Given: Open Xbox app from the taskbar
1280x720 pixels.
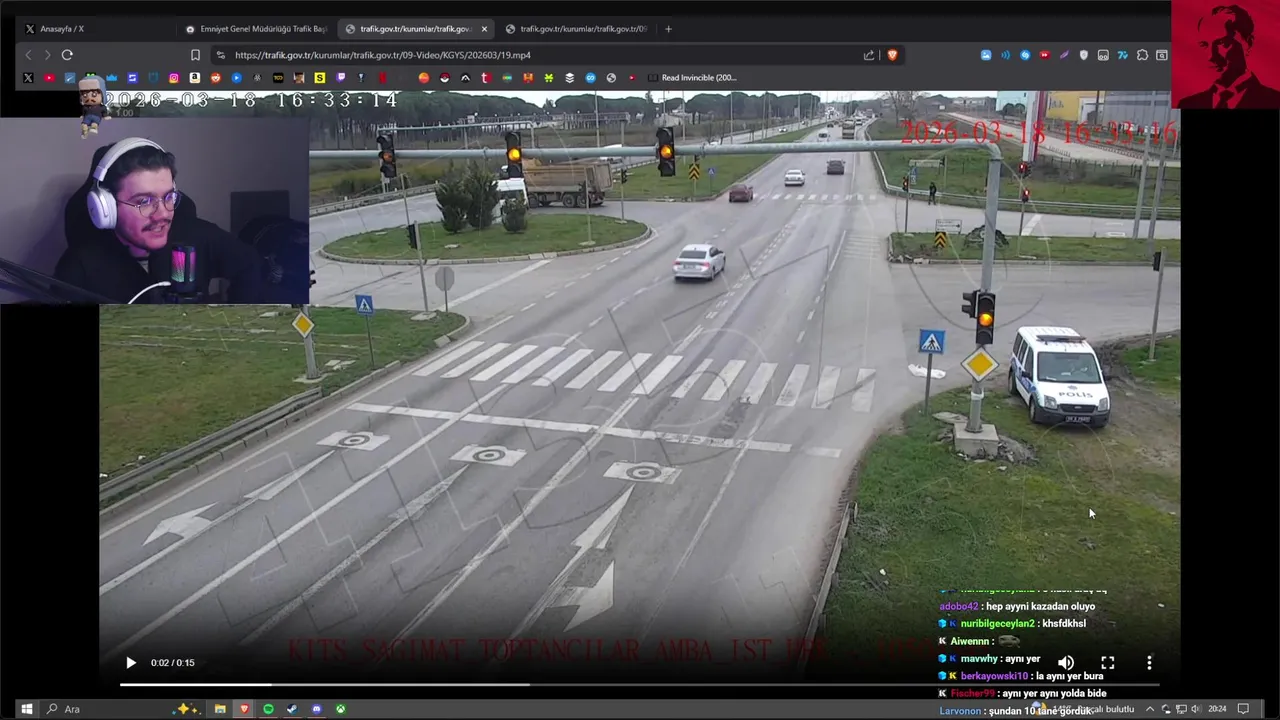Looking at the screenshot, I should 341,709.
